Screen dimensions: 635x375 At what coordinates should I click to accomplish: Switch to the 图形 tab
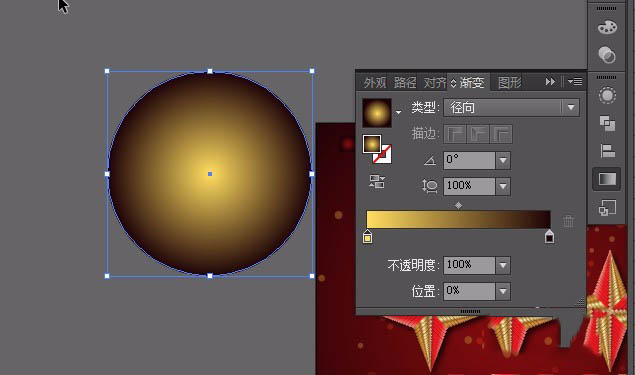tap(509, 83)
